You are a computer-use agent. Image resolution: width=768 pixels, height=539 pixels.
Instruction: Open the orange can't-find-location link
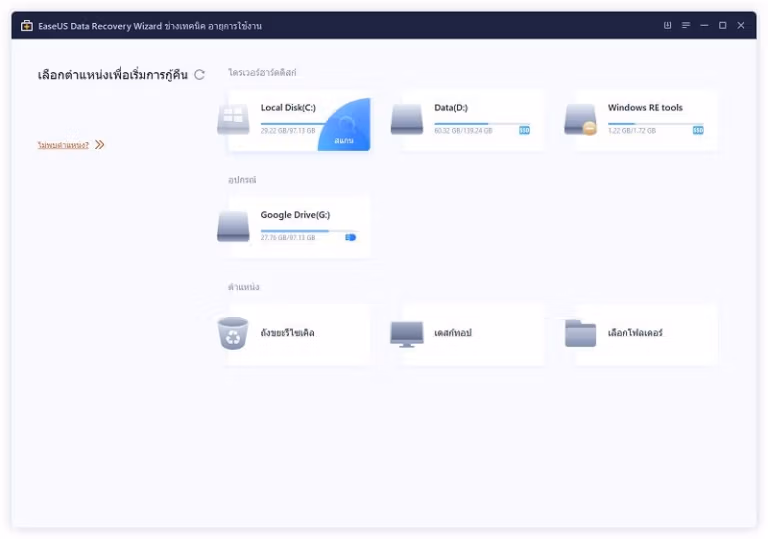[x=63, y=145]
